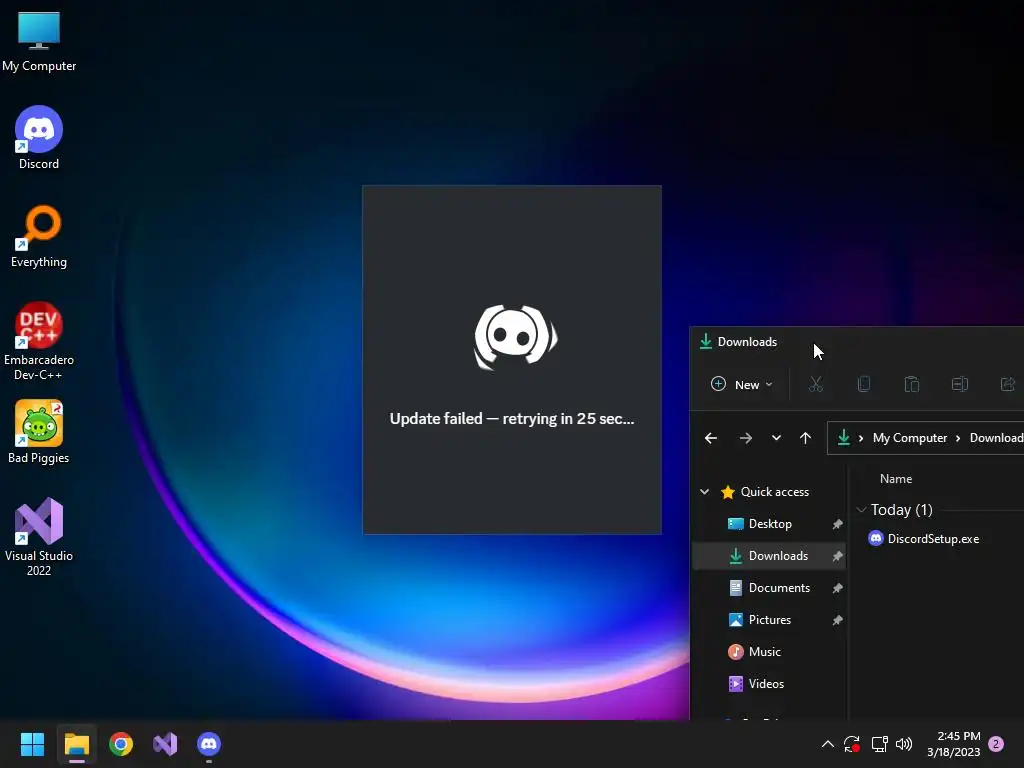Unpin Desktop using its pin icon
1024x768 pixels.
[x=837, y=524]
